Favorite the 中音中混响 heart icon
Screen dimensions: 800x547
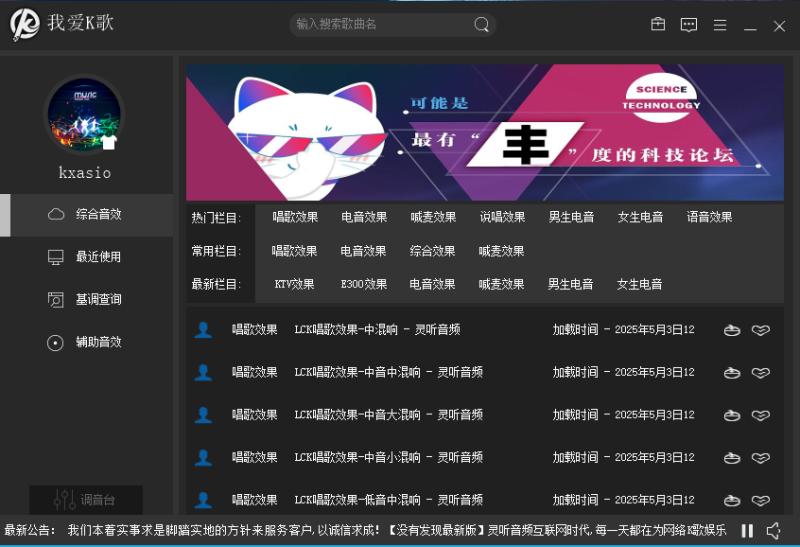(x=761, y=373)
